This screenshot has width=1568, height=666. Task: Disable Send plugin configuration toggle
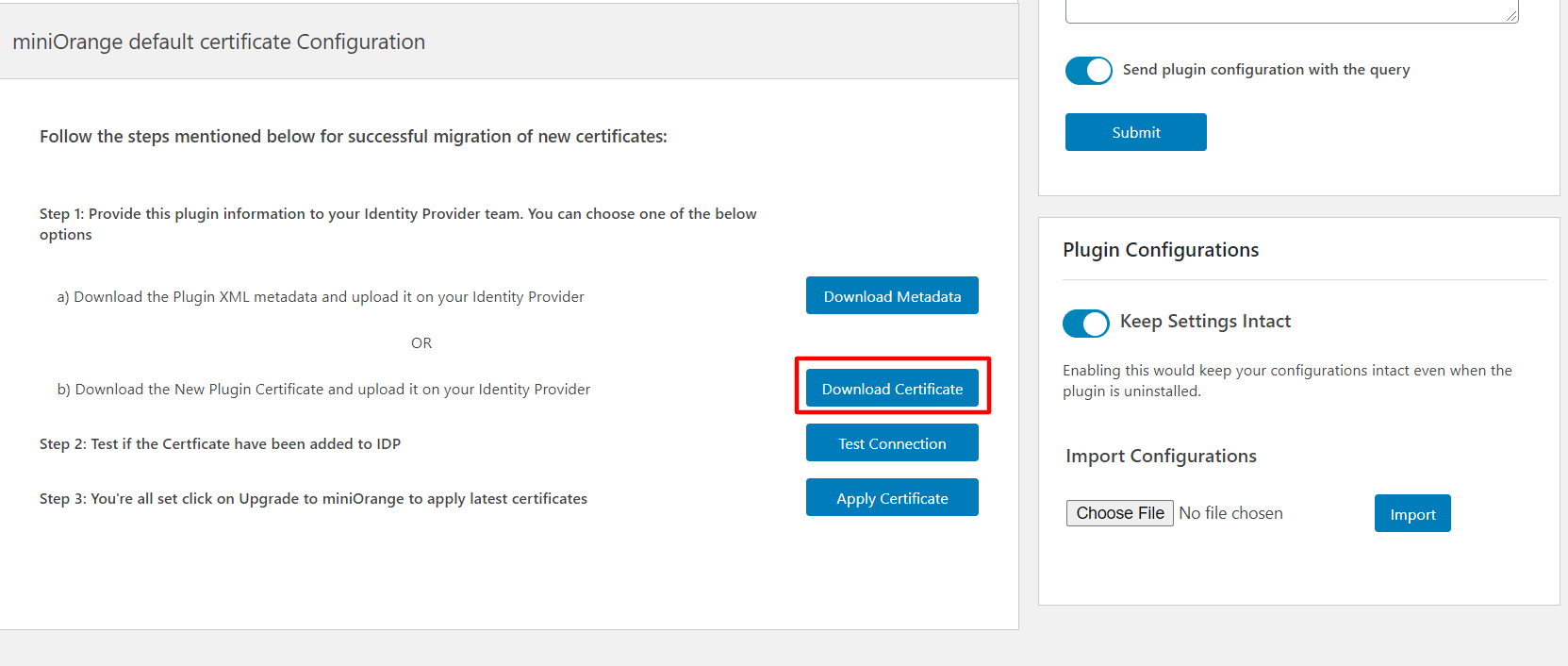click(x=1089, y=71)
